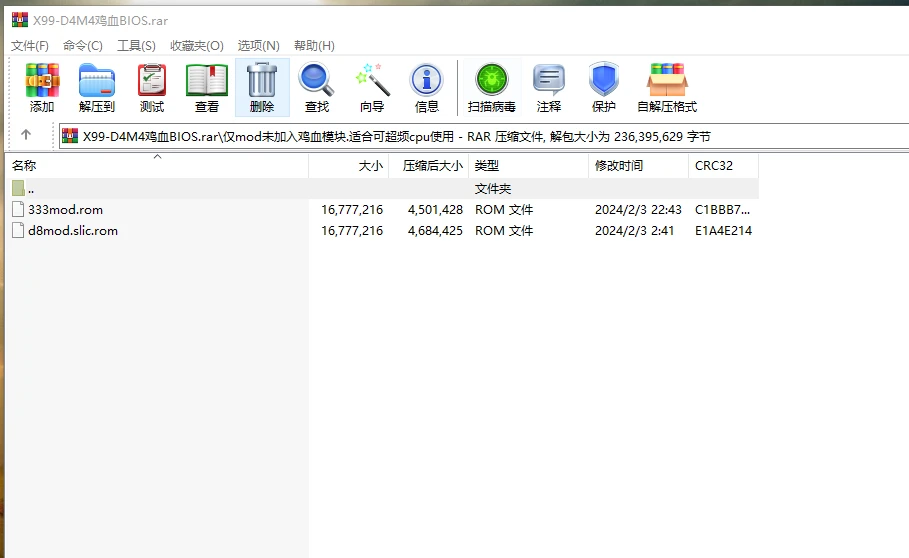The image size is (909, 558).
Task: Sort by CRC32 column header
Action: 723,166
